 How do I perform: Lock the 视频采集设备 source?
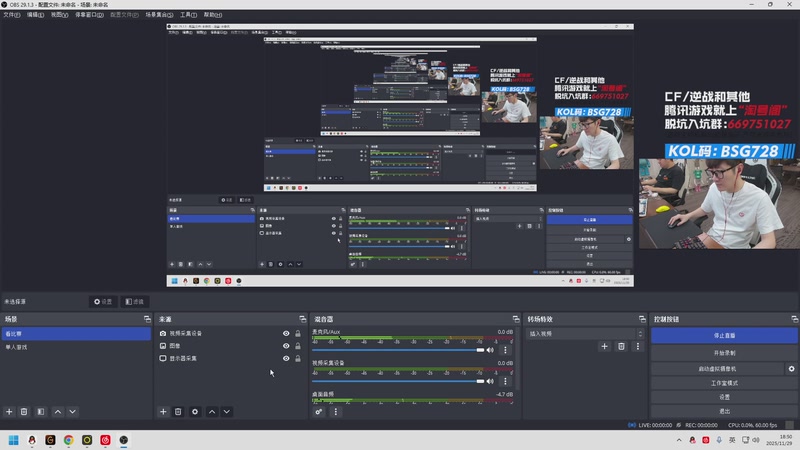[298, 333]
